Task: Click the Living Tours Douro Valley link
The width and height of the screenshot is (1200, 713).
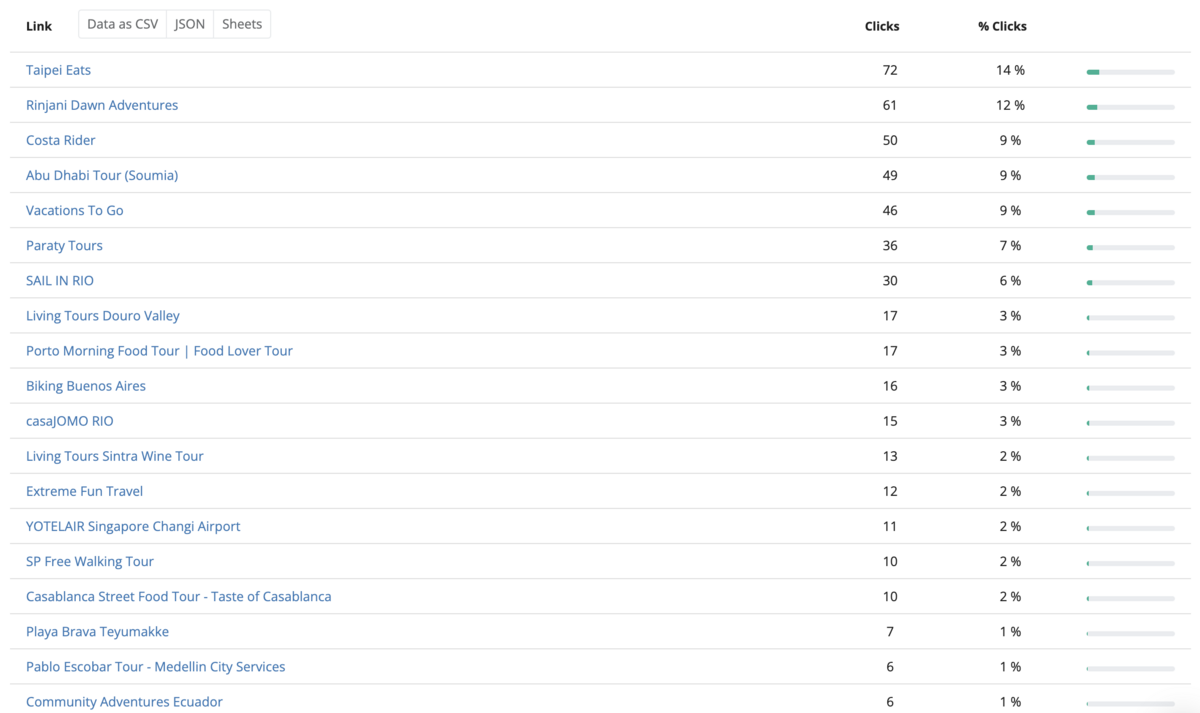Action: point(103,316)
